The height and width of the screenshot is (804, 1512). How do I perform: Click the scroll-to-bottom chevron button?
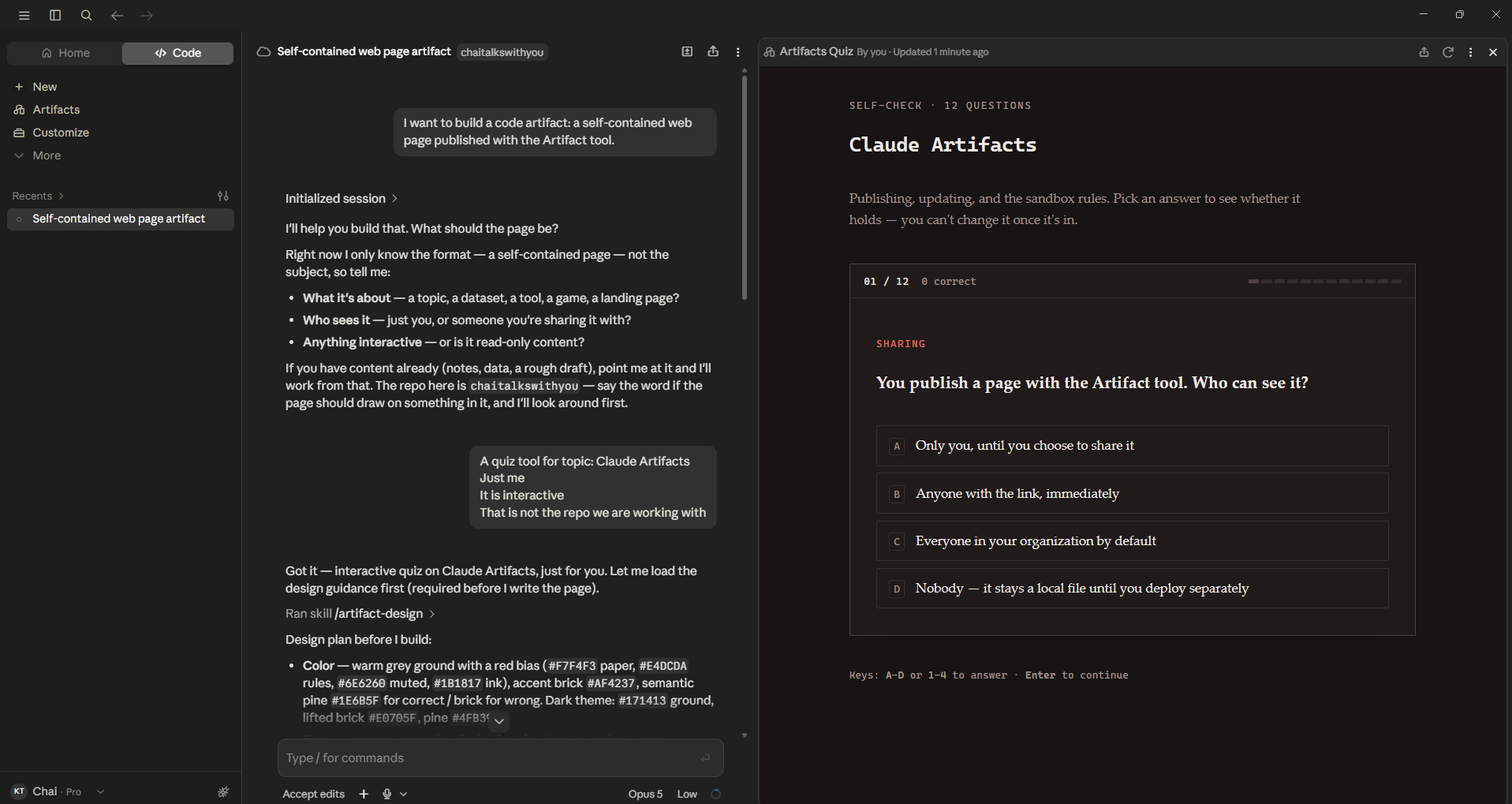click(x=498, y=721)
